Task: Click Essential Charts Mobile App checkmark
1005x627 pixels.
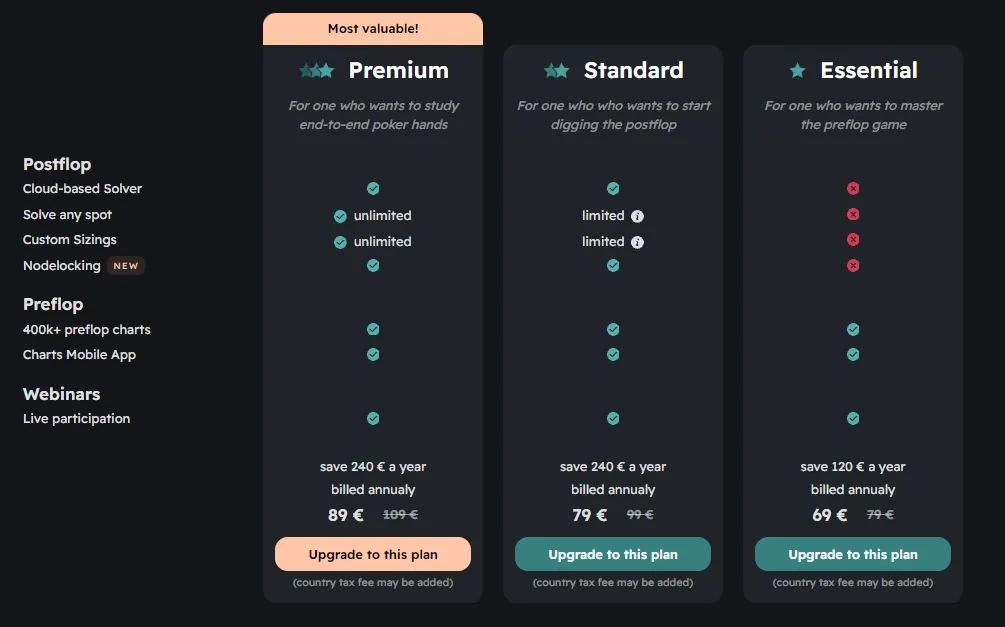Action: coord(853,355)
